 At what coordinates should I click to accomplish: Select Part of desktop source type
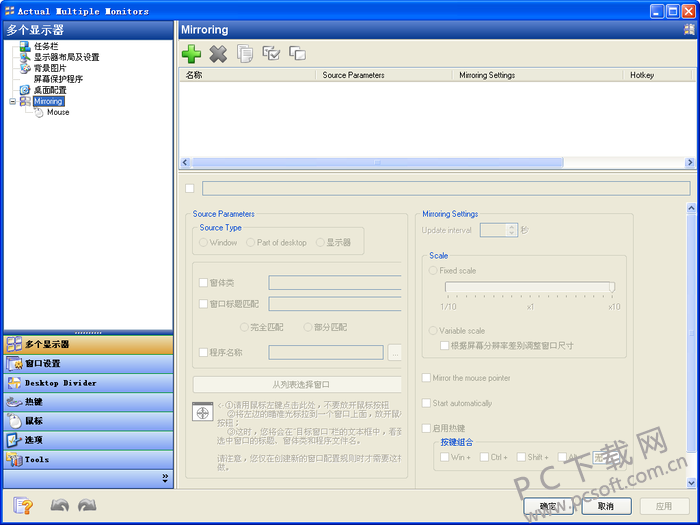[250, 242]
